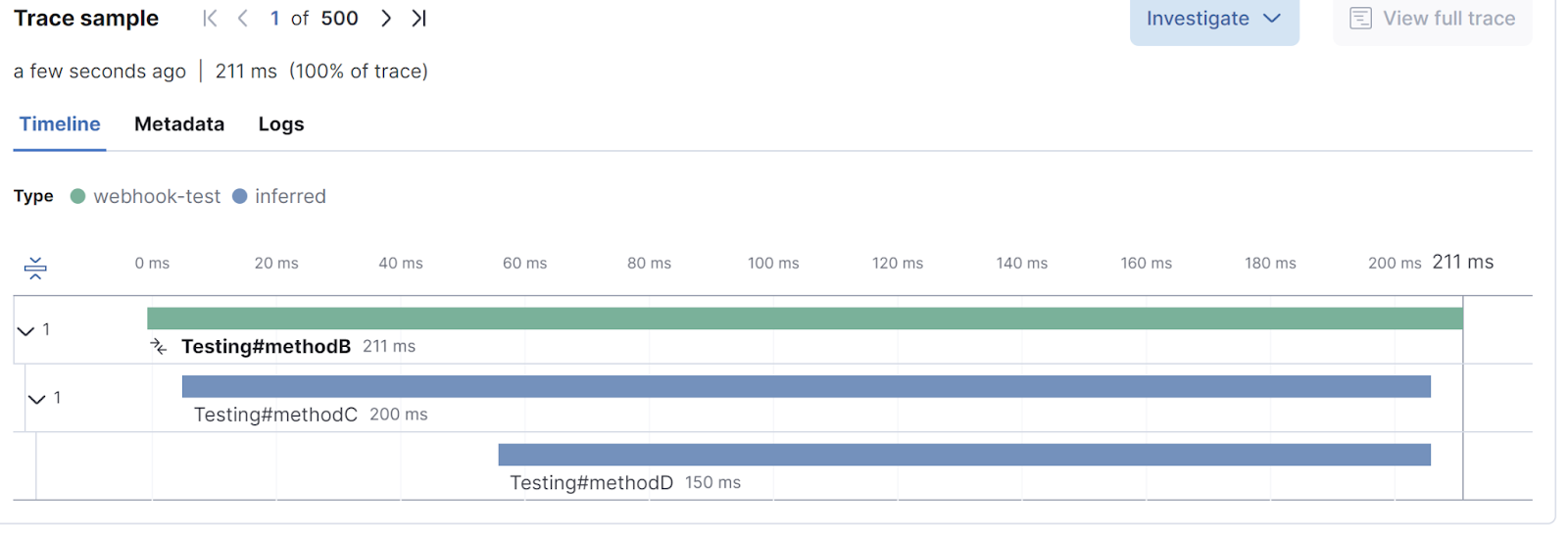Collapse the Testing#methodC row chevron
Screen dimensions: 1568x540
(37, 399)
